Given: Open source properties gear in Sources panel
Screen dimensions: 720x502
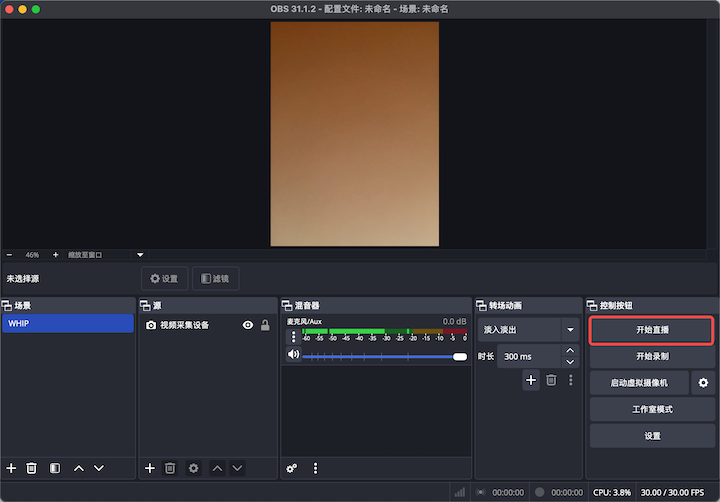Looking at the screenshot, I should [193, 468].
